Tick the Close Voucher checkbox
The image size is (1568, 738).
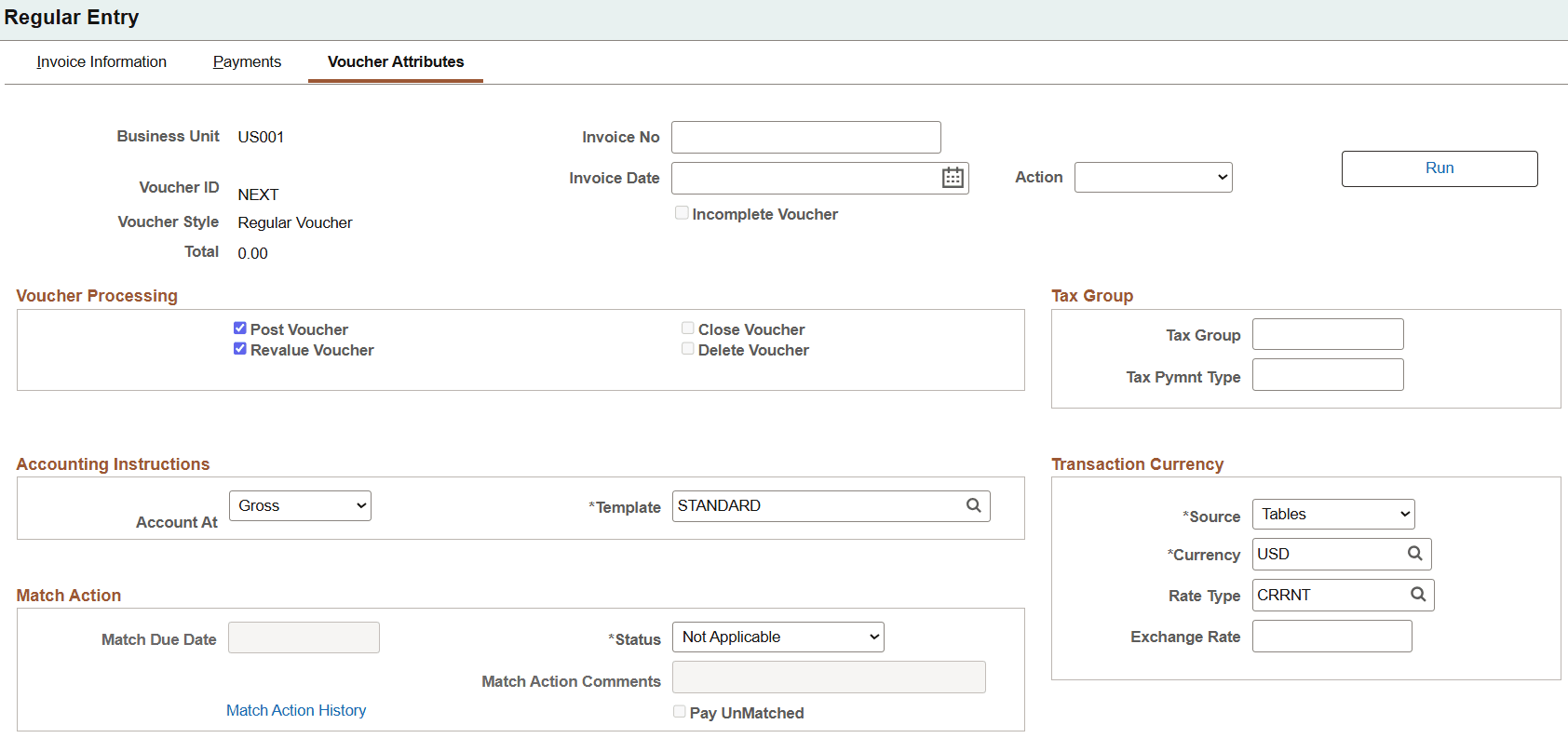(688, 329)
